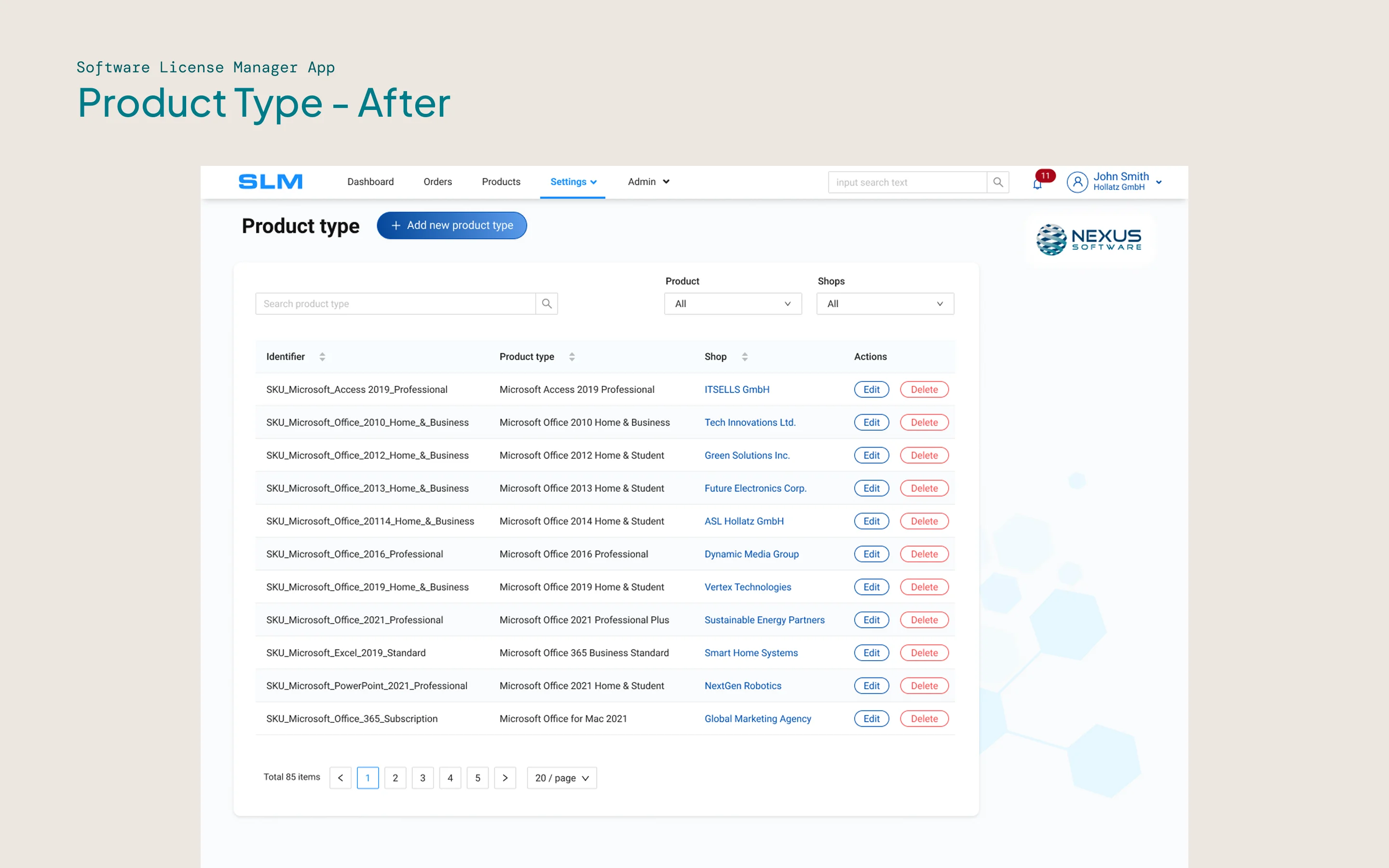This screenshot has width=1389, height=868.
Task: Open the Shops filter dropdown
Action: pyautogui.click(x=885, y=304)
